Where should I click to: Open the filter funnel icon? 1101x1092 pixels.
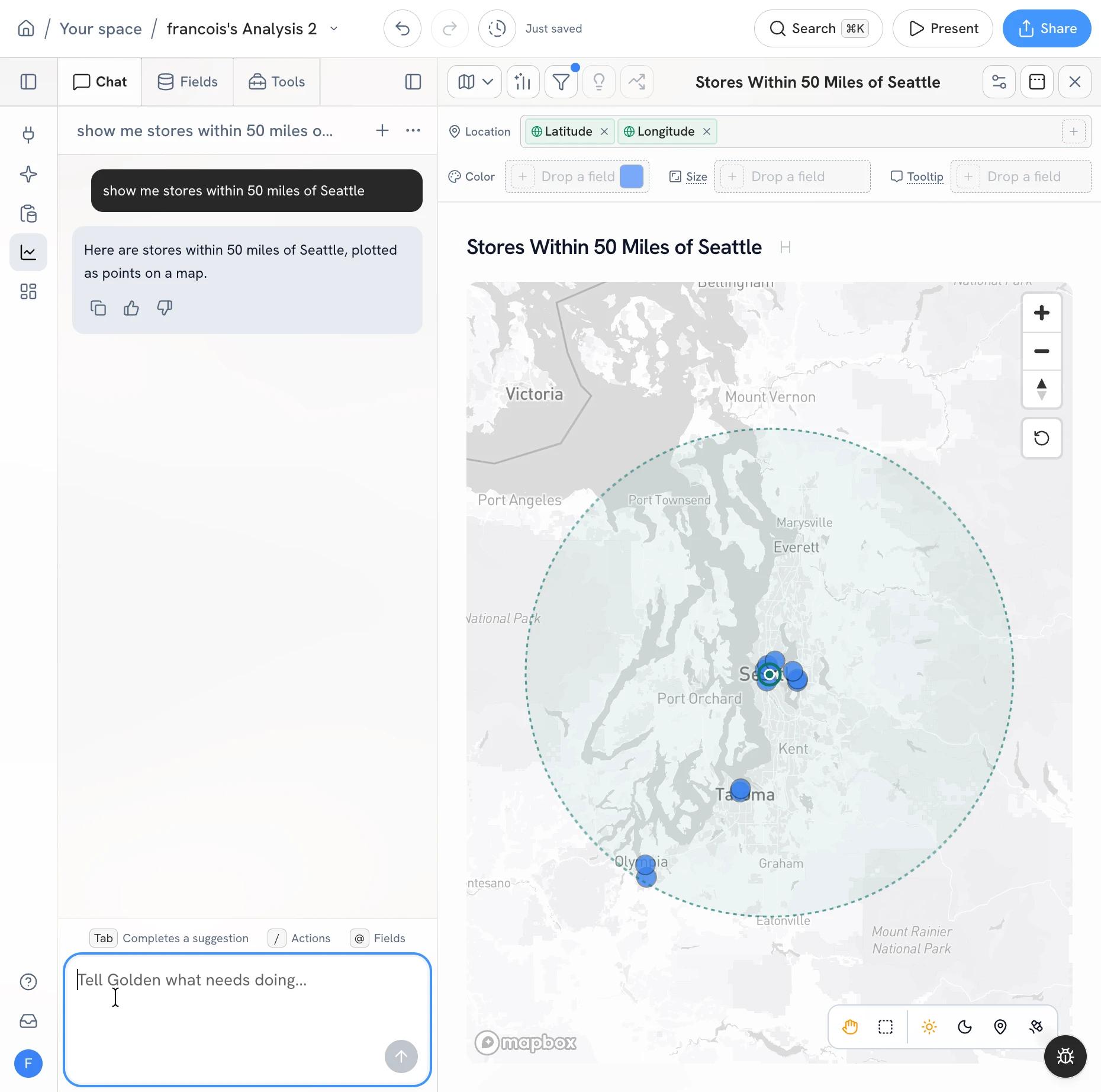click(x=561, y=82)
